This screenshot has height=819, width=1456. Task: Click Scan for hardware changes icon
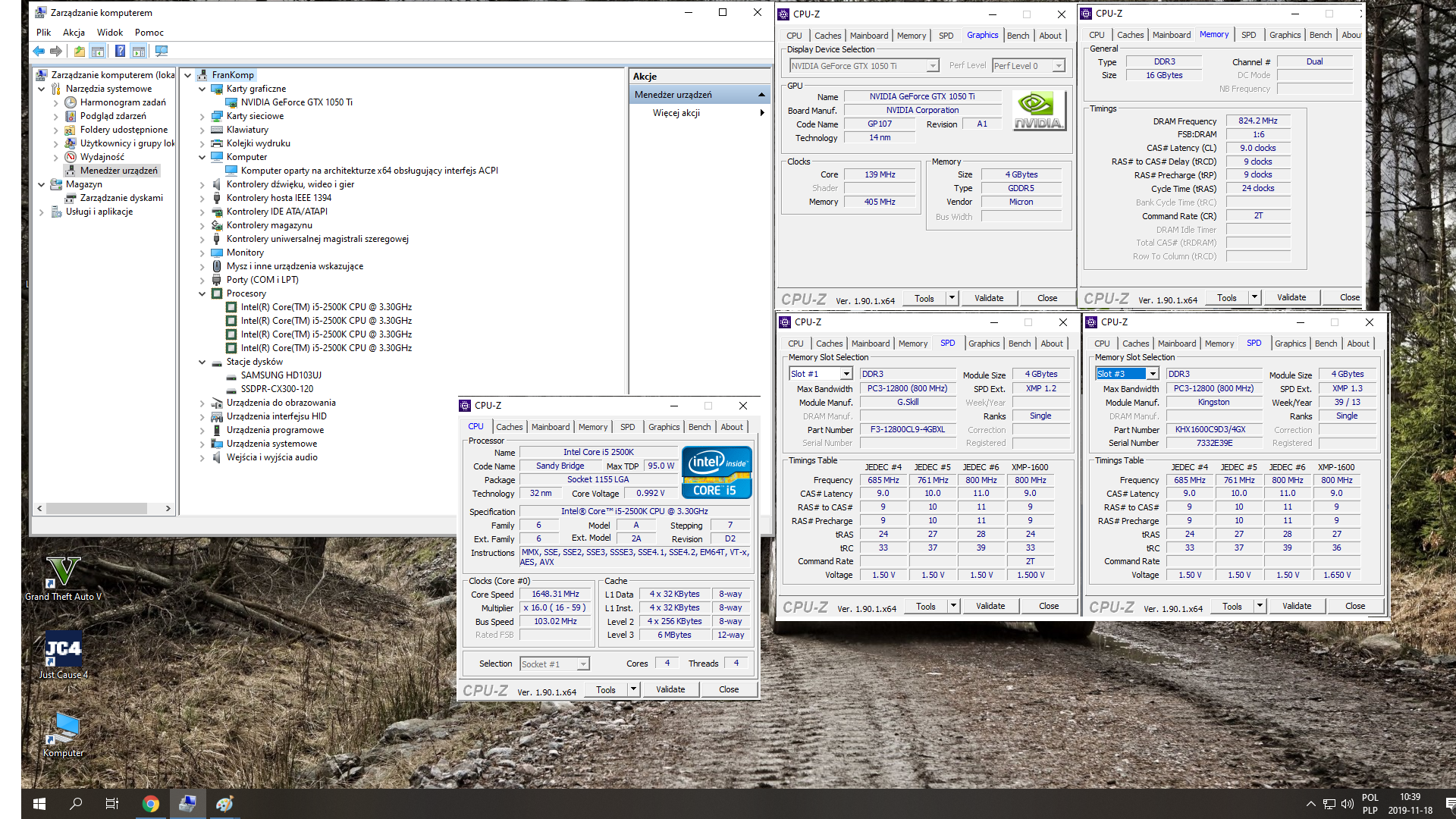coord(162,52)
